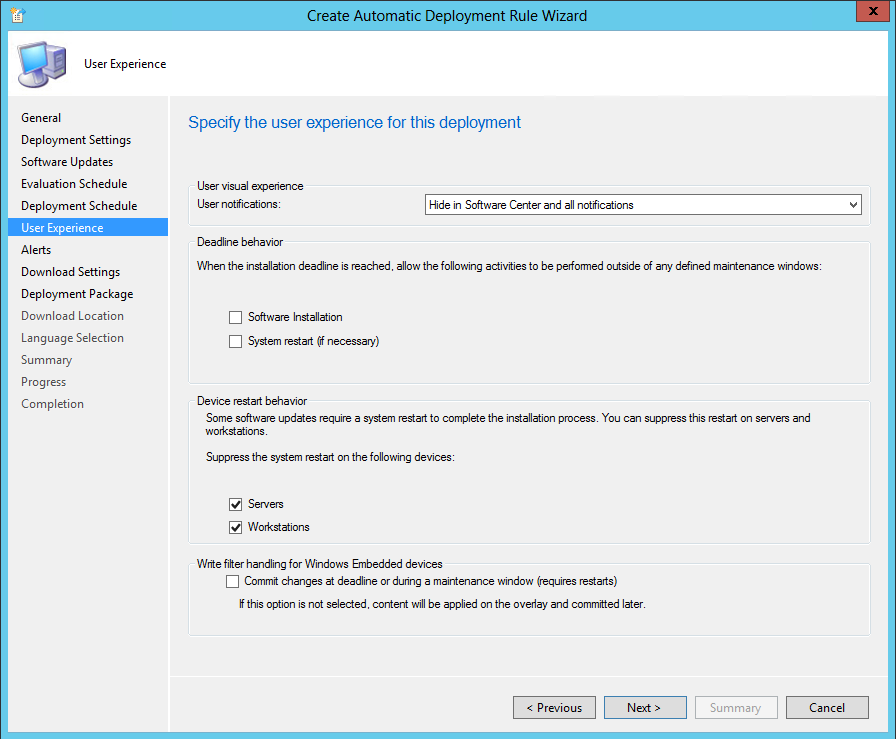Uncheck the Workstations restart suppression box
The width and height of the screenshot is (896, 739).
(235, 527)
